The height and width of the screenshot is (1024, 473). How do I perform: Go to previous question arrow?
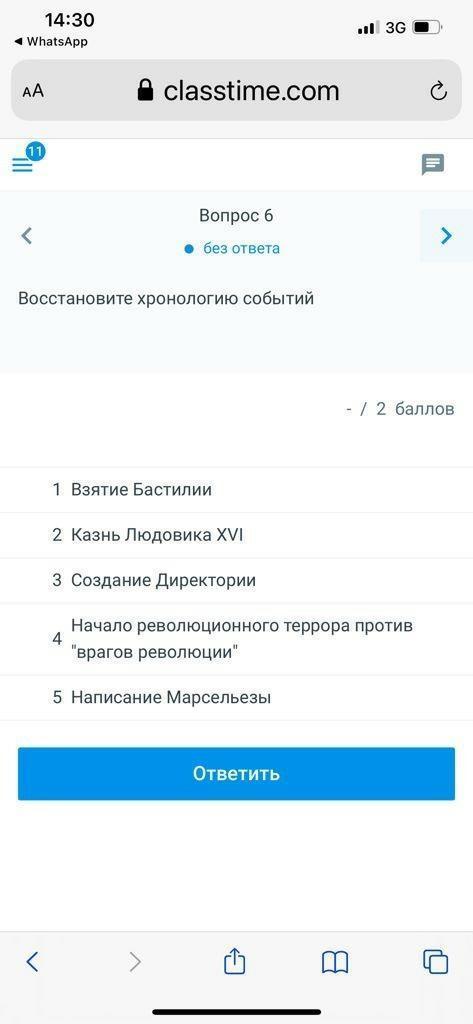click(27, 236)
